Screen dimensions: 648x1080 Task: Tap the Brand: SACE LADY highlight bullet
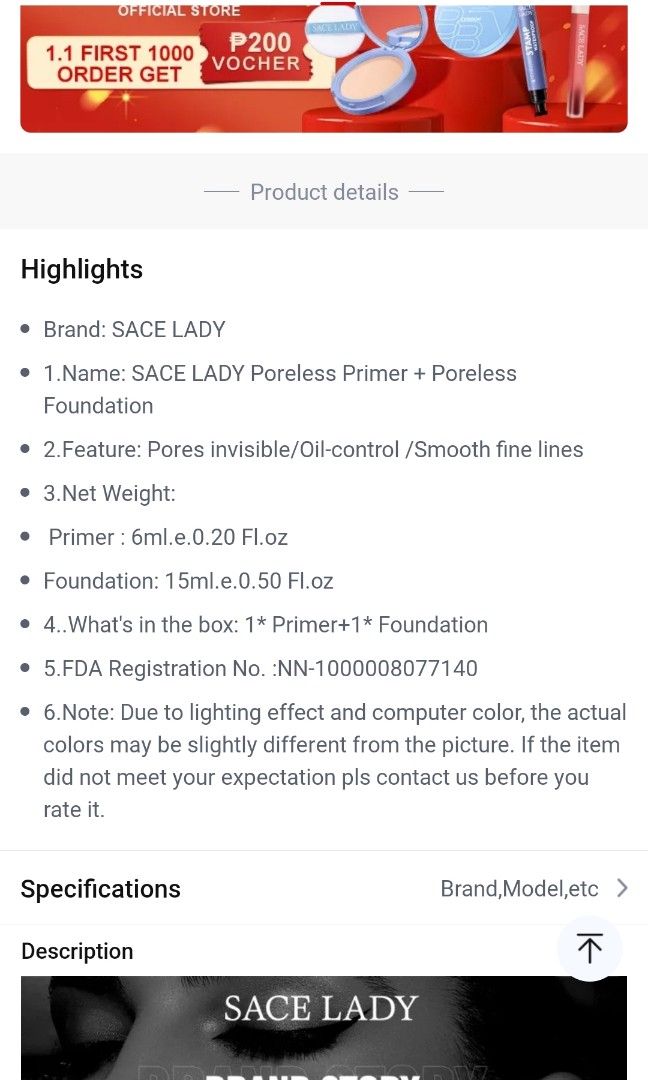point(134,329)
